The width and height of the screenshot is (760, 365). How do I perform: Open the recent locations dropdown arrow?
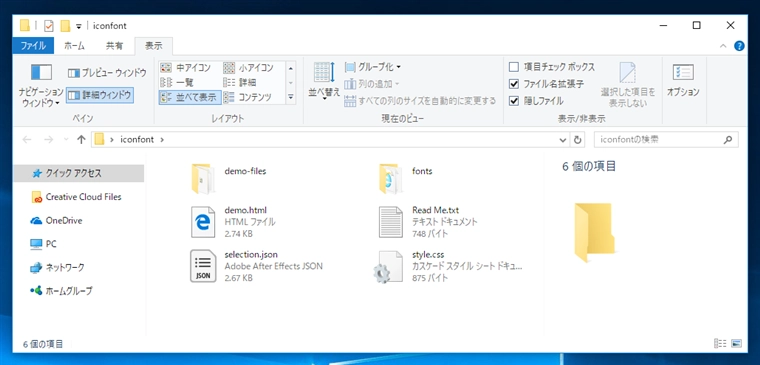[66, 140]
